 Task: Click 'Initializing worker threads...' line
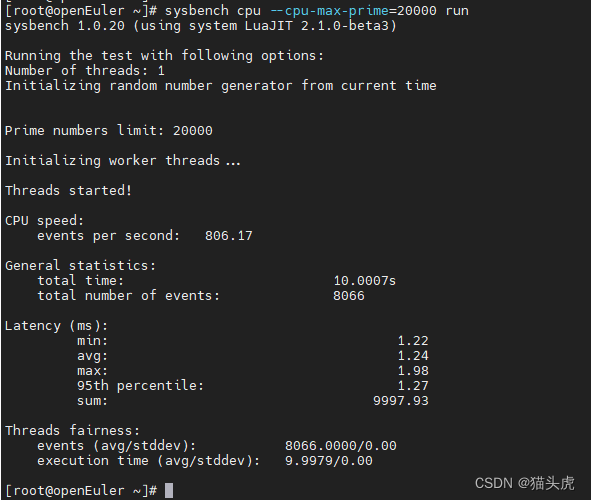click(x=122, y=161)
